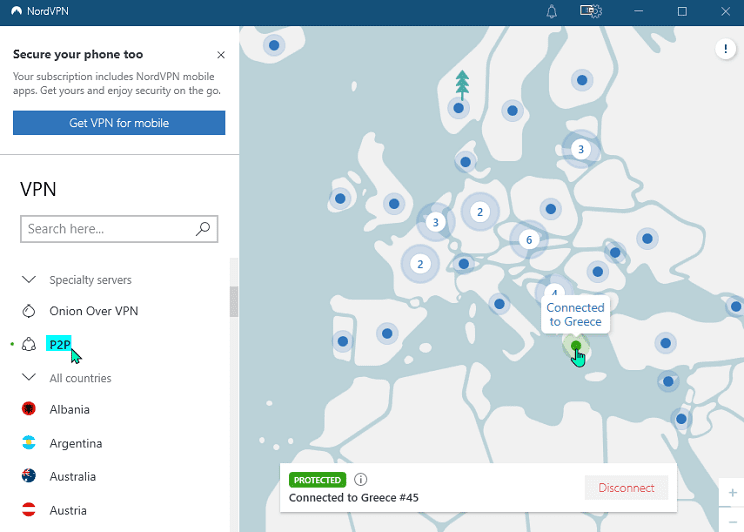The width and height of the screenshot is (744, 532).
Task: Click the map alert exclamation icon
Action: coord(725,48)
